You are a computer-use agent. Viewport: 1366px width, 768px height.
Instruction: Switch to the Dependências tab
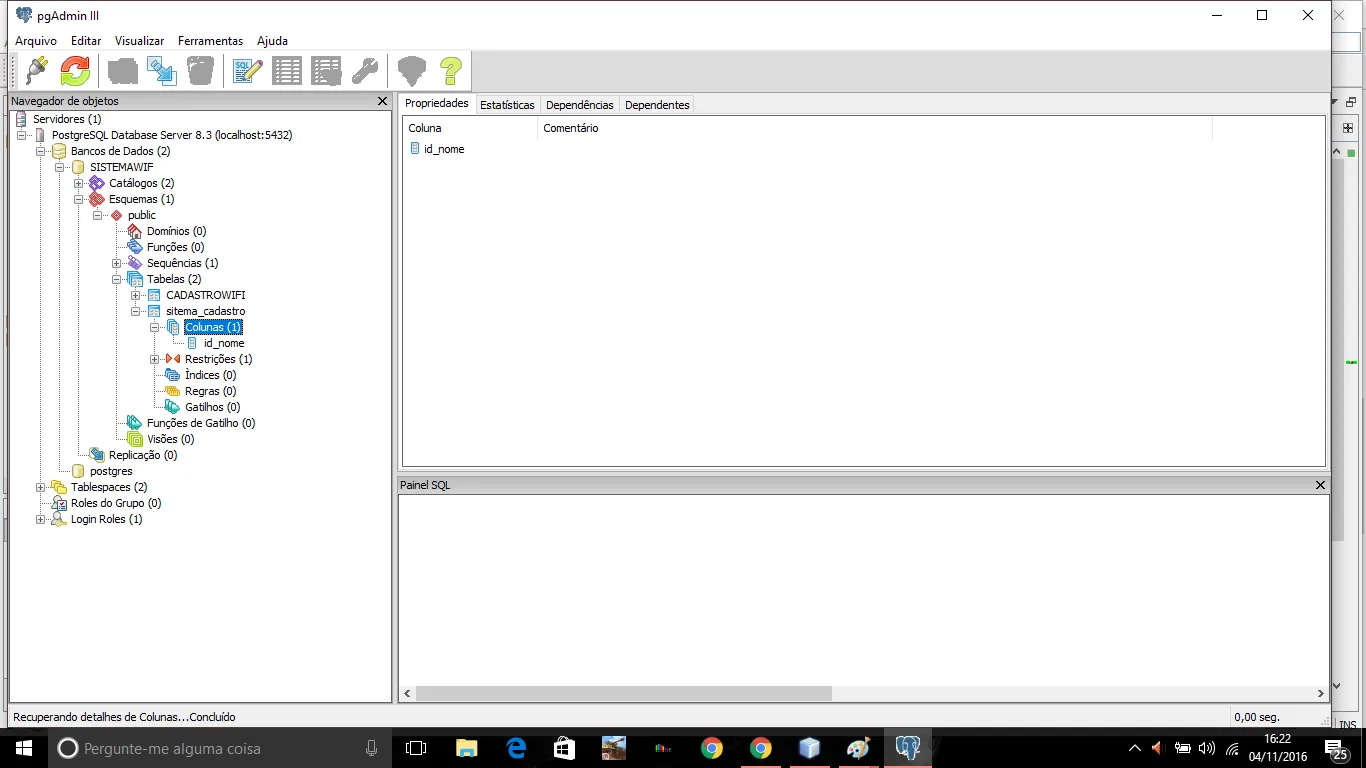point(580,105)
